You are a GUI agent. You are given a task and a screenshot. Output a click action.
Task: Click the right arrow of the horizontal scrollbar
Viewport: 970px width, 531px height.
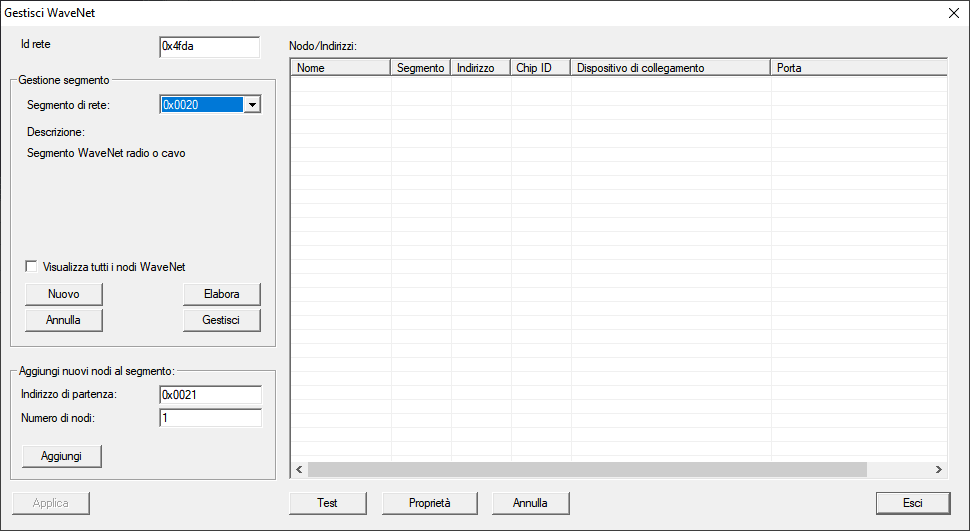click(x=938, y=469)
